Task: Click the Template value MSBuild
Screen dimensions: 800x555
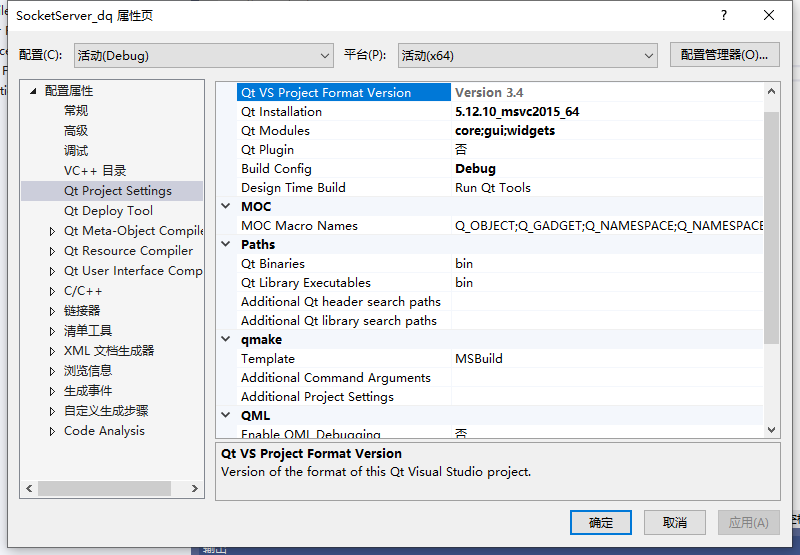Action: click(x=479, y=359)
